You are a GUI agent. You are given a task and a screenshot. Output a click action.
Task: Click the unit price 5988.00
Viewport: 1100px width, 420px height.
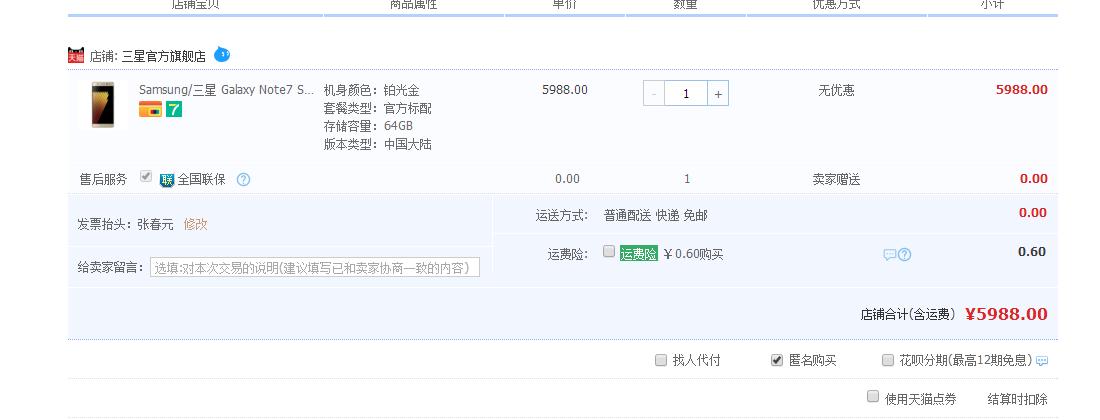coord(565,90)
